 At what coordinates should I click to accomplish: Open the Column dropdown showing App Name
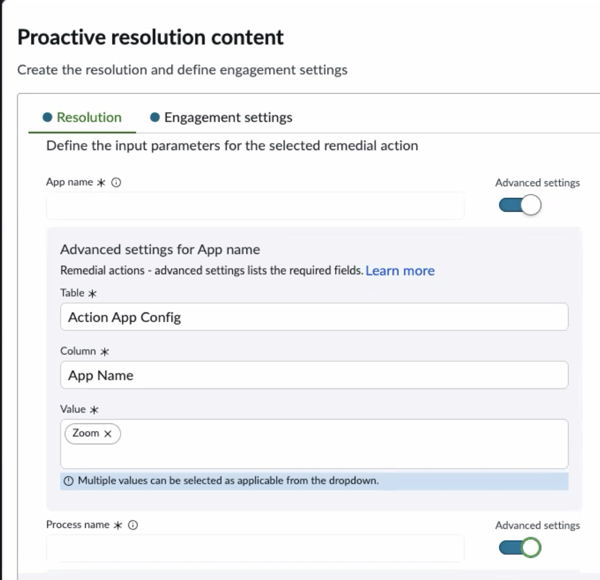314,375
